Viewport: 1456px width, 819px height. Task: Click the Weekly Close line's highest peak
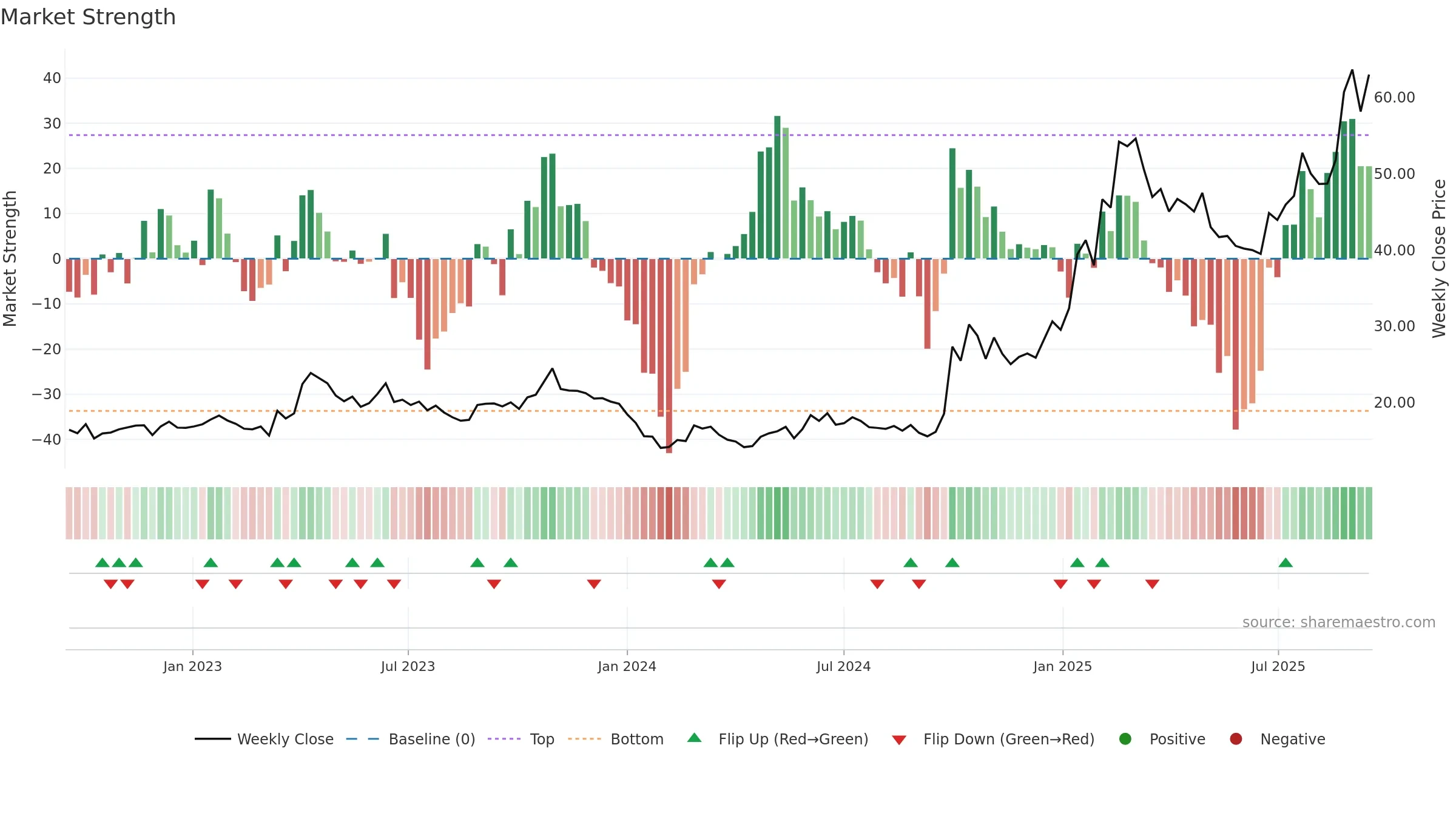point(1352,70)
